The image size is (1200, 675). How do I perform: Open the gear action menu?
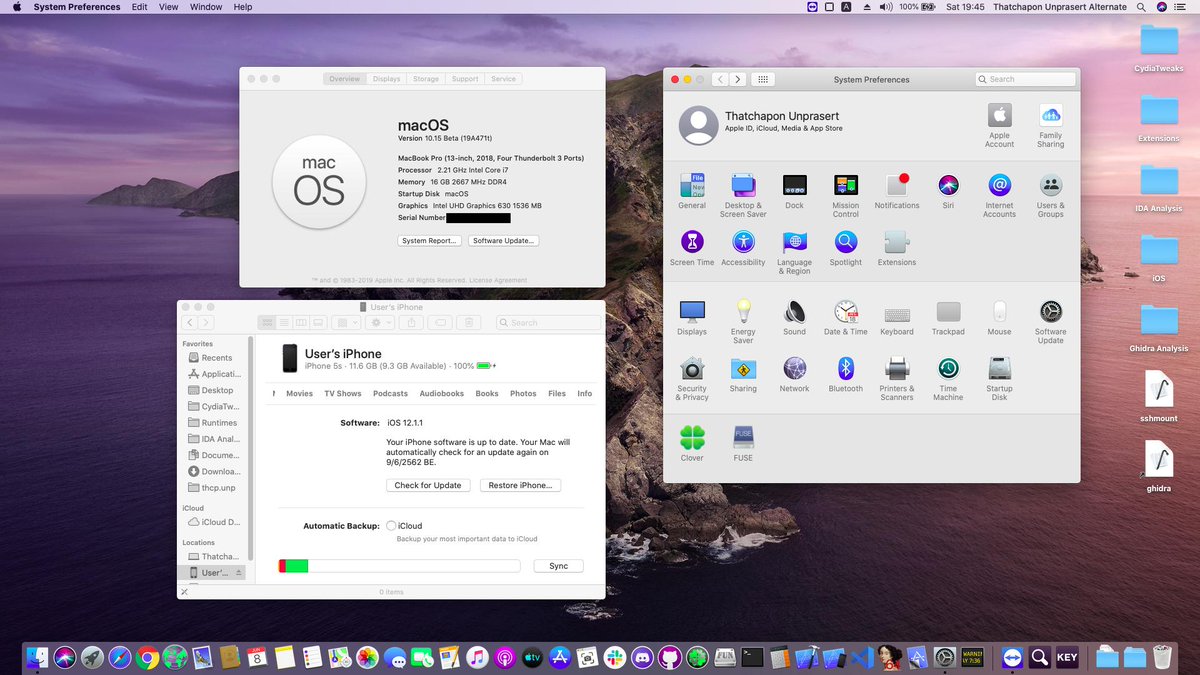380,322
